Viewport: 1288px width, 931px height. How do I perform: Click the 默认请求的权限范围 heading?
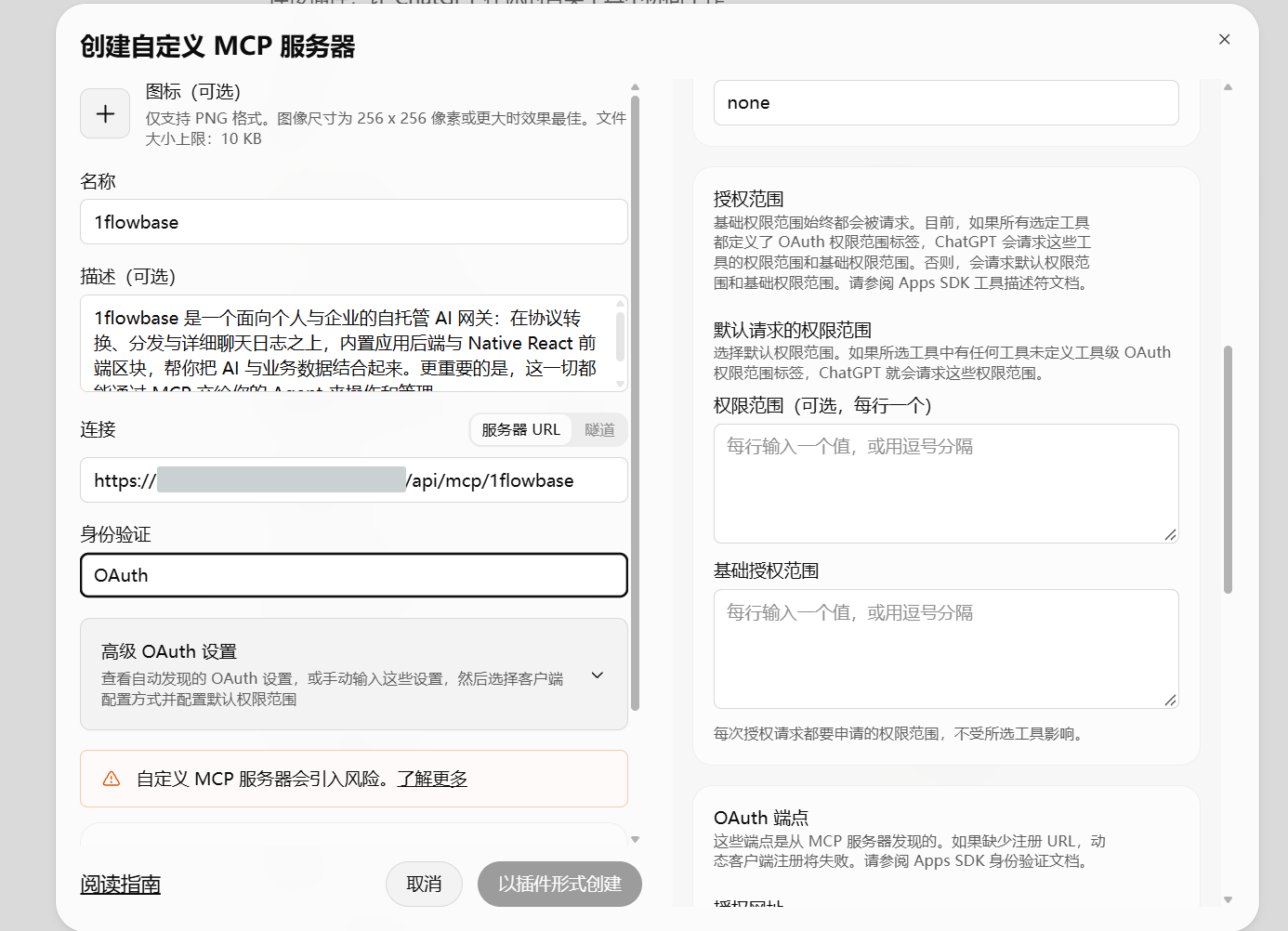[x=793, y=330]
